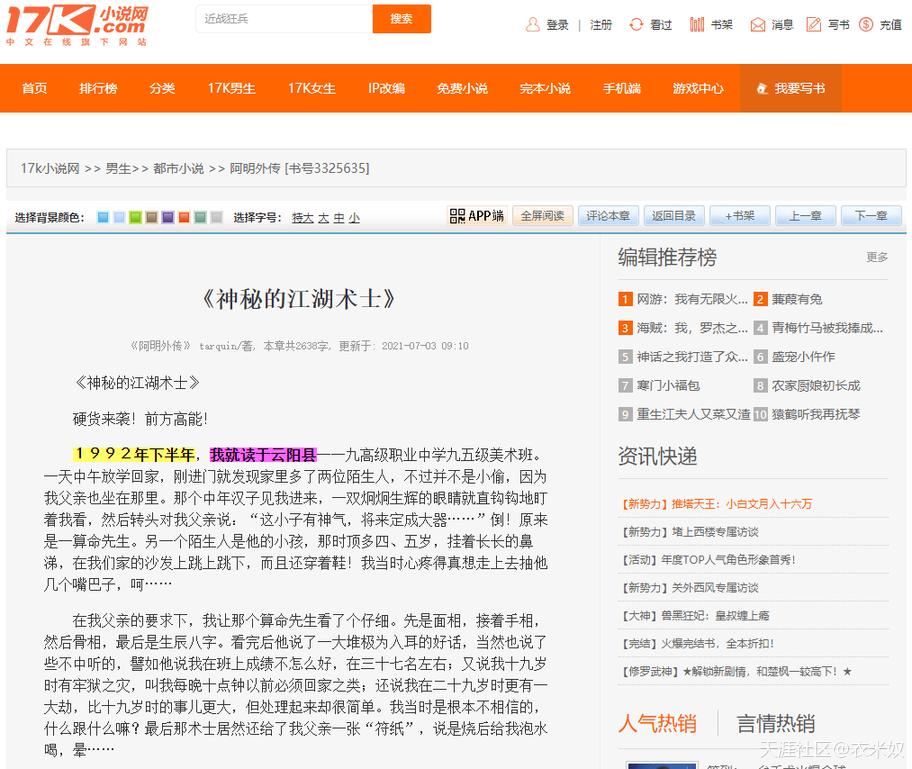Select the blue background color swatch
Image resolution: width=912 pixels, height=769 pixels.
[x=103, y=218]
